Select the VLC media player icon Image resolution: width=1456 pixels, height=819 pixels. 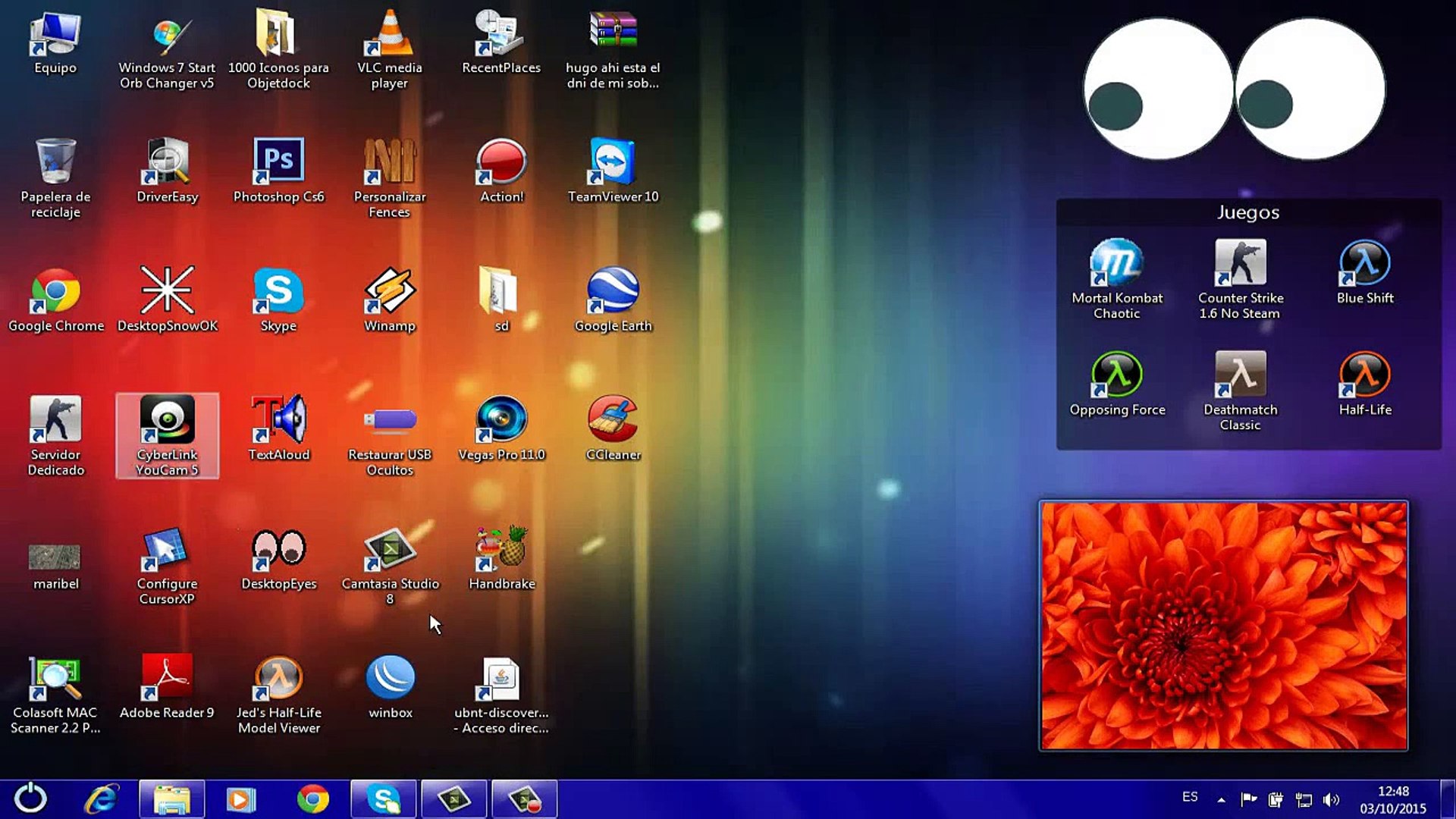(390, 35)
